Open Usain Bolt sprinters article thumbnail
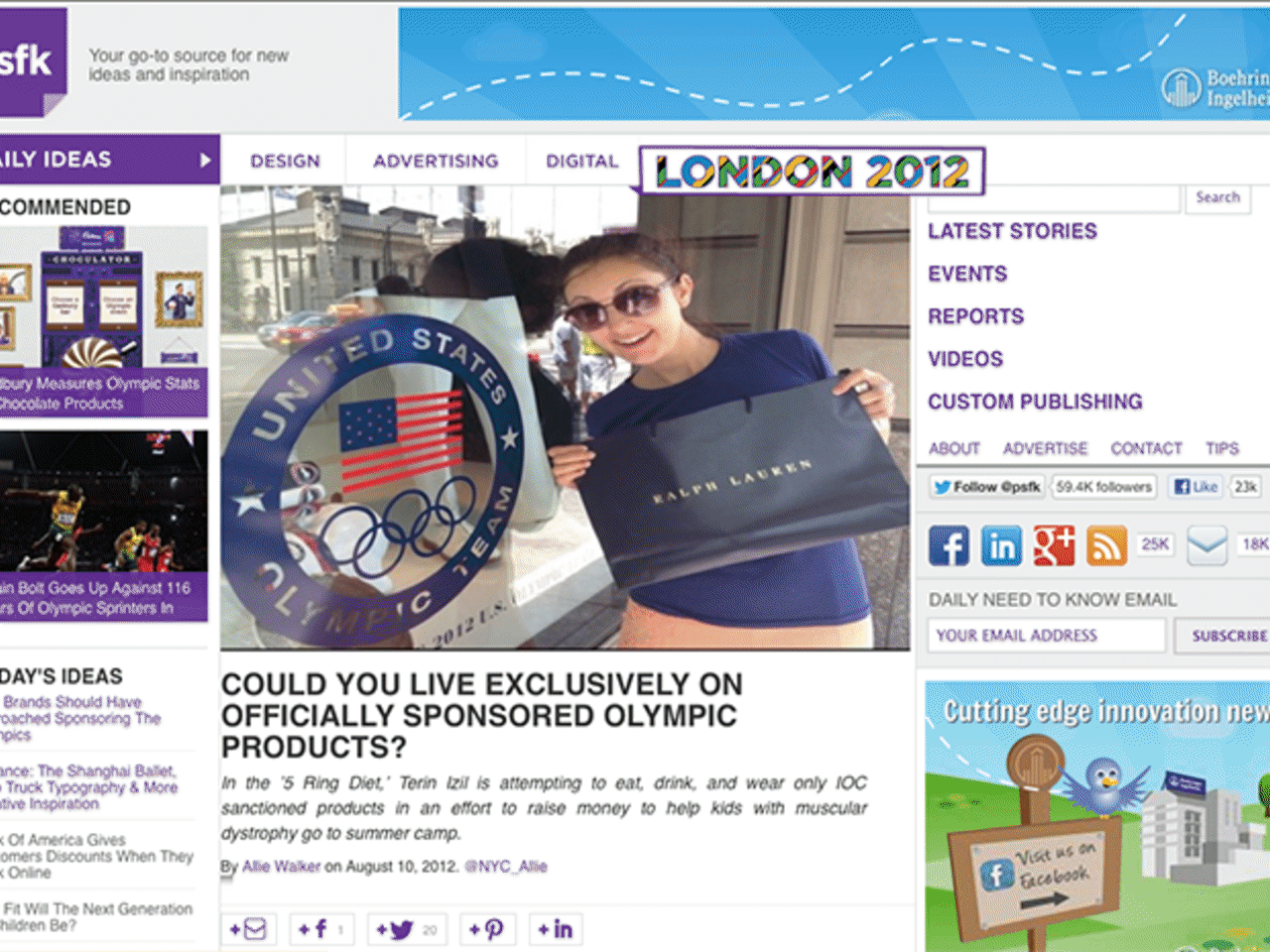The height and width of the screenshot is (952, 1270). click(104, 501)
